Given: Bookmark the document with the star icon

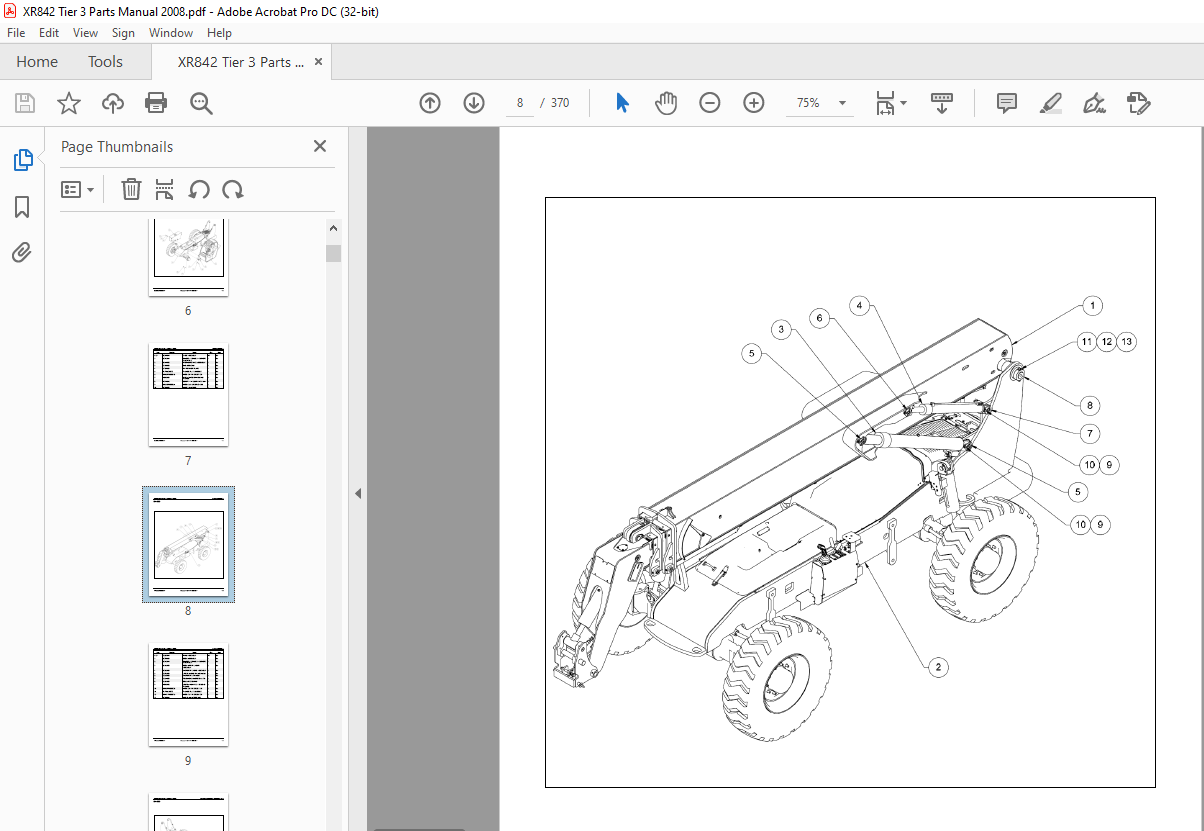Looking at the screenshot, I should click(68, 103).
